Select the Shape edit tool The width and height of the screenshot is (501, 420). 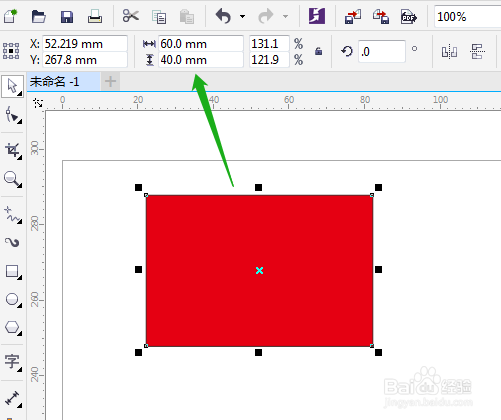(13, 115)
